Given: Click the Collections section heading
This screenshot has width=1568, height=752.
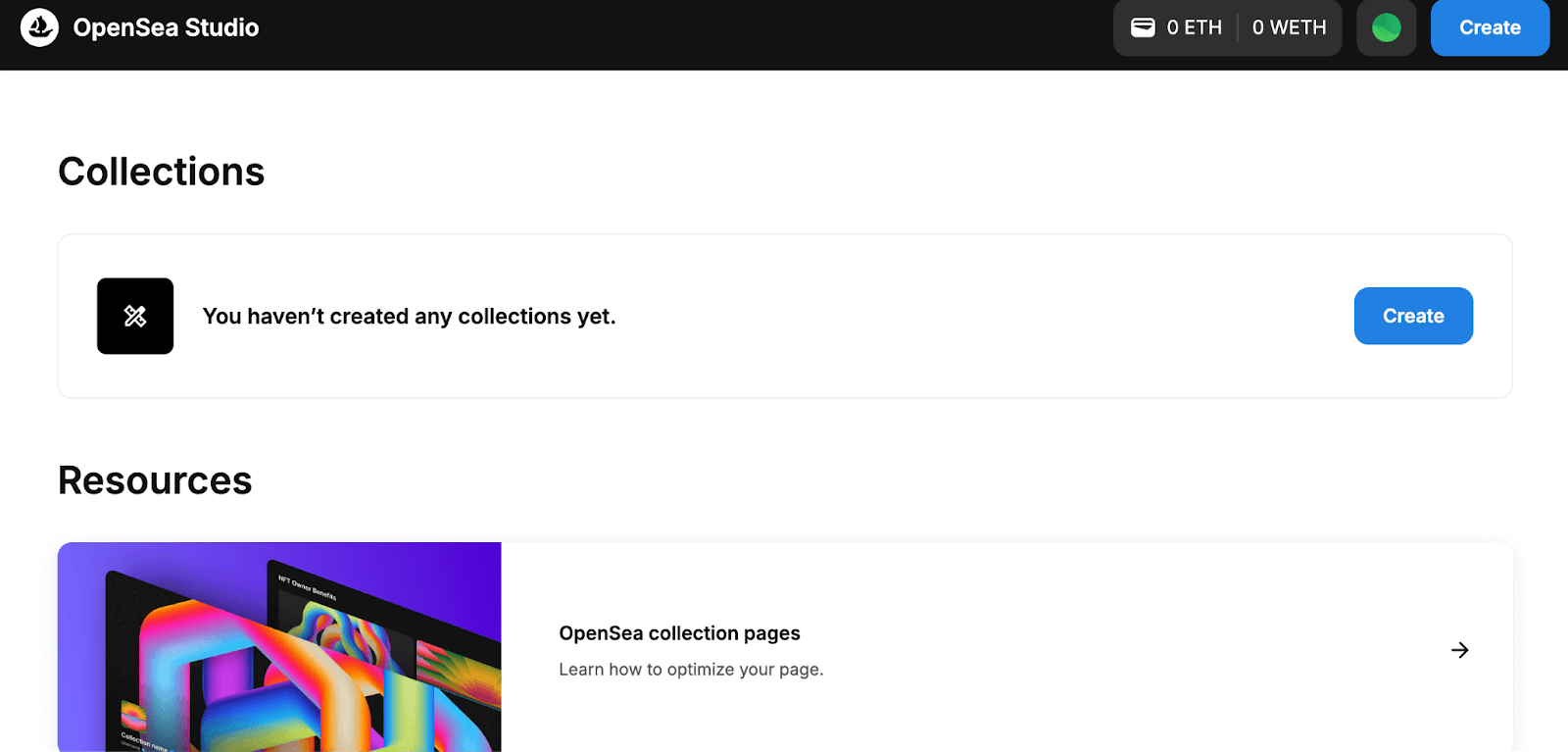Looking at the screenshot, I should point(162,172).
